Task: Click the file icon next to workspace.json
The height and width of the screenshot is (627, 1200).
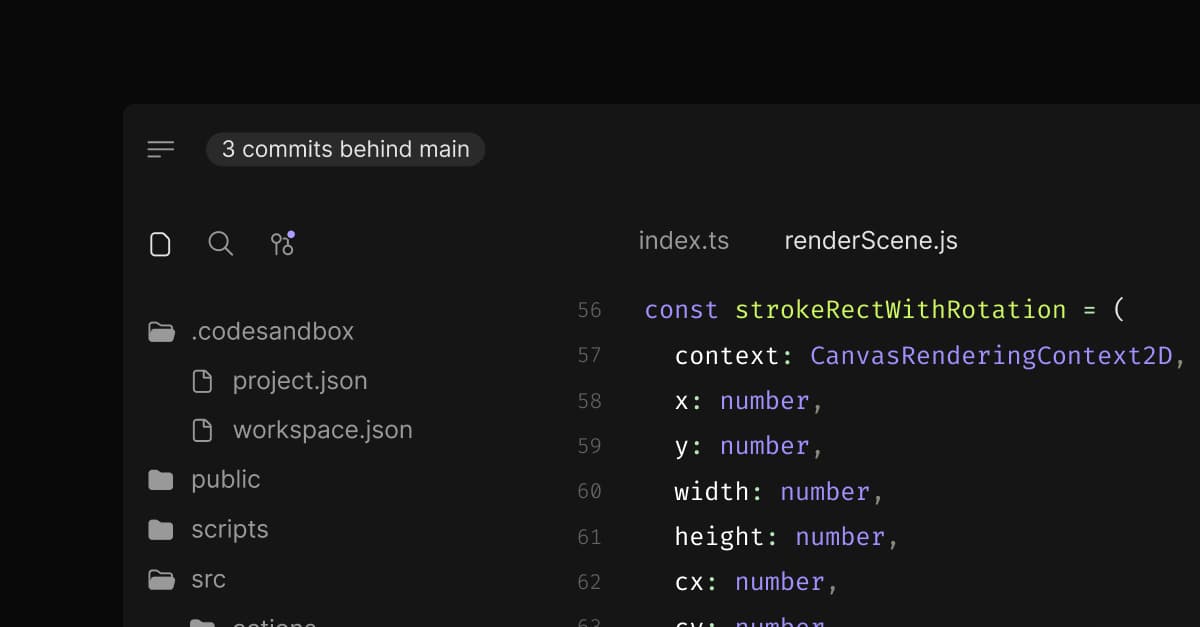Action: [203, 430]
